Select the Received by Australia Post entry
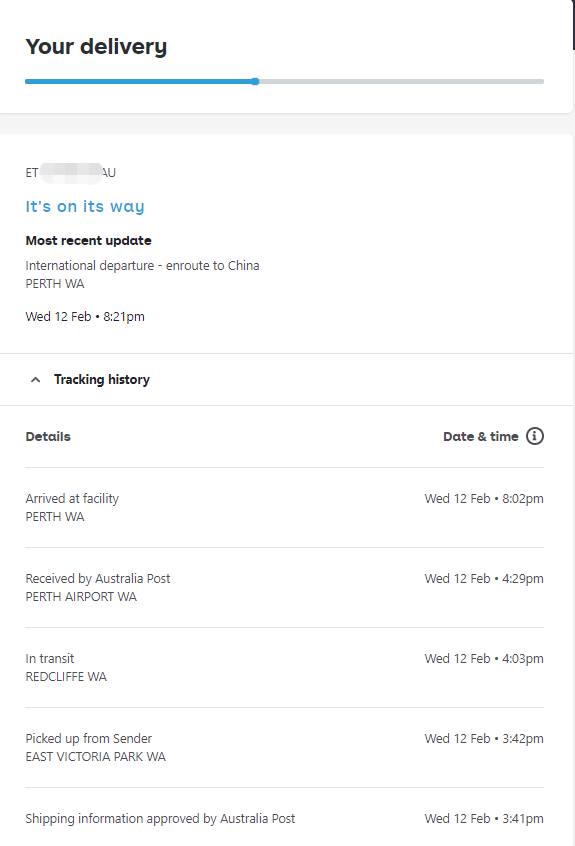 click(x=284, y=587)
